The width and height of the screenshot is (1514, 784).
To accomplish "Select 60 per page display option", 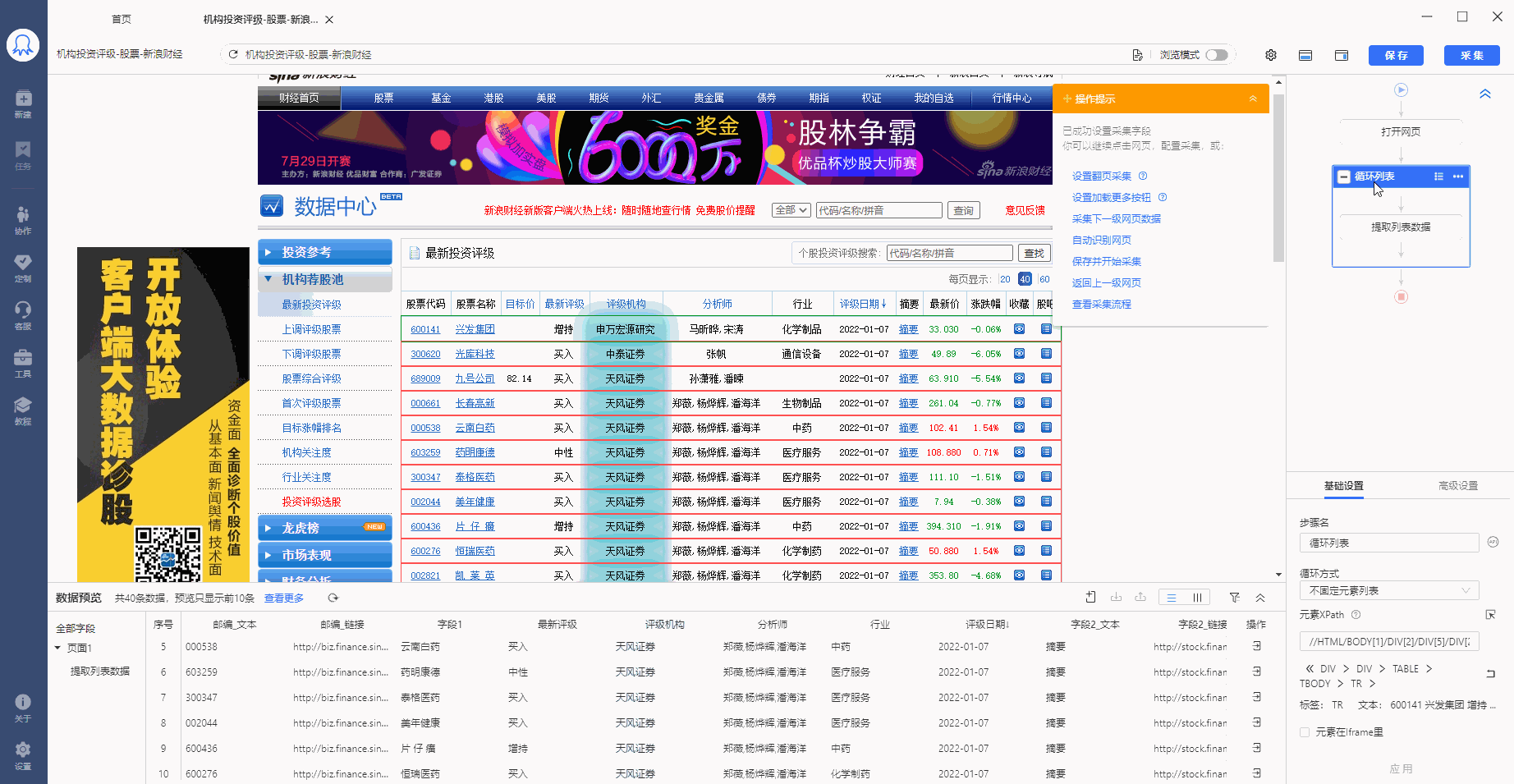I will click(1044, 279).
